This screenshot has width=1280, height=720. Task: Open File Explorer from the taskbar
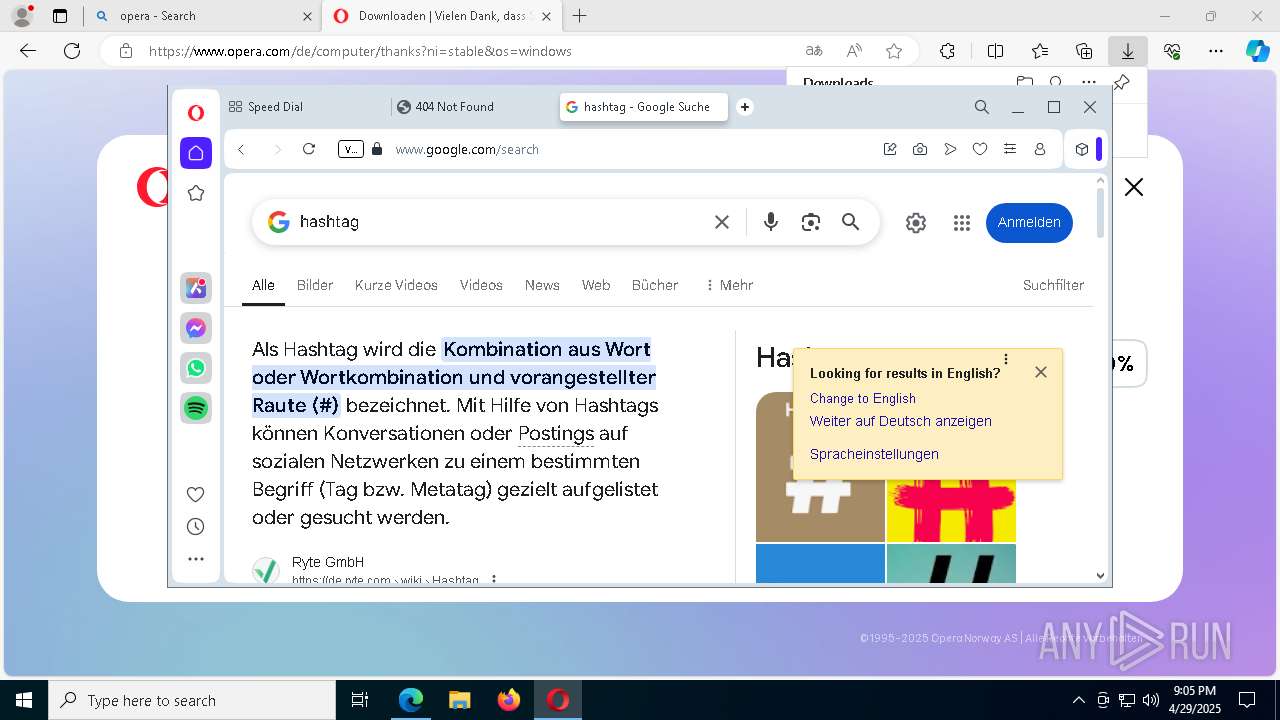click(x=460, y=700)
